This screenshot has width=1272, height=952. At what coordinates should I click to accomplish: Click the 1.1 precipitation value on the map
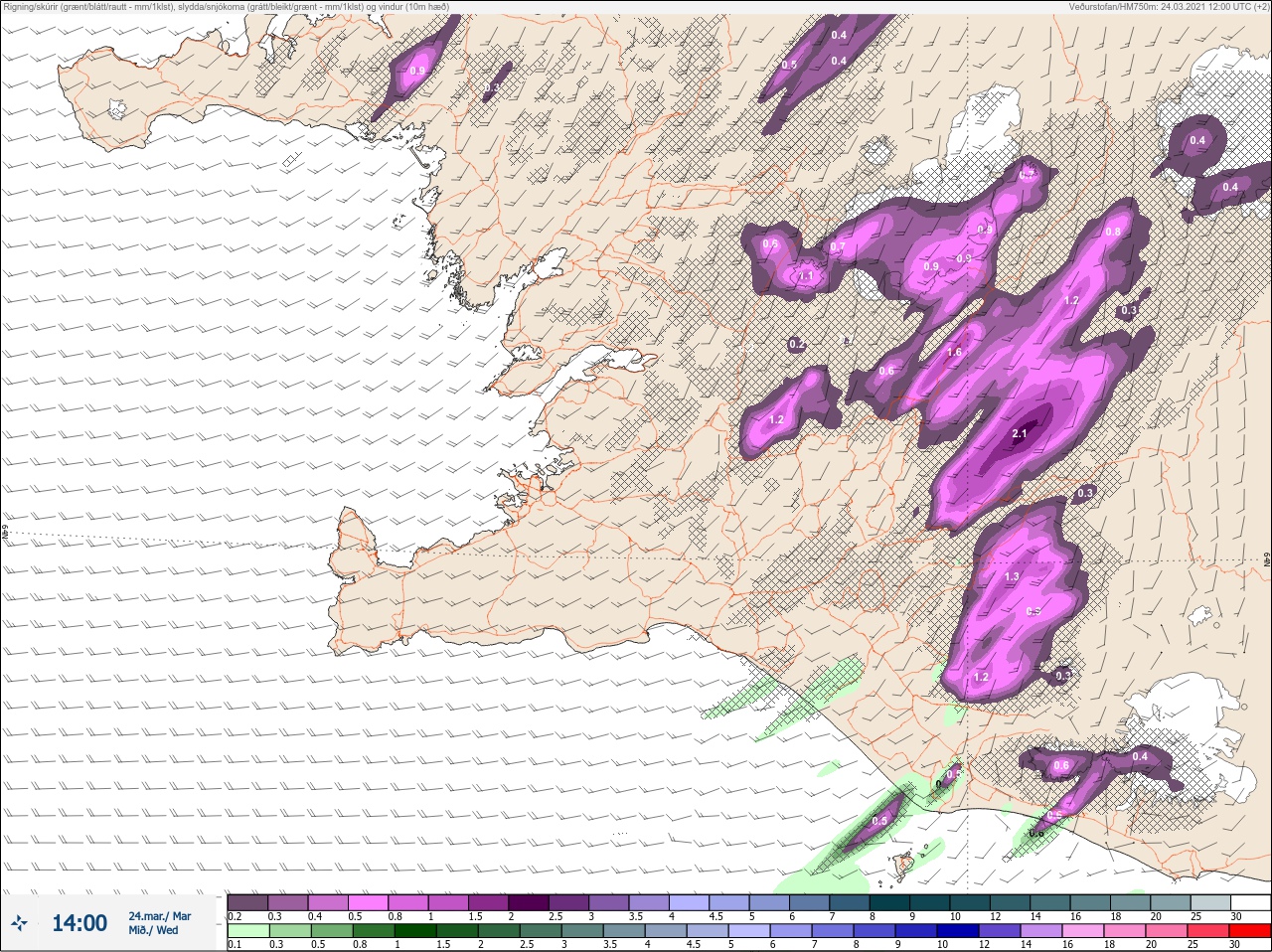(x=806, y=276)
